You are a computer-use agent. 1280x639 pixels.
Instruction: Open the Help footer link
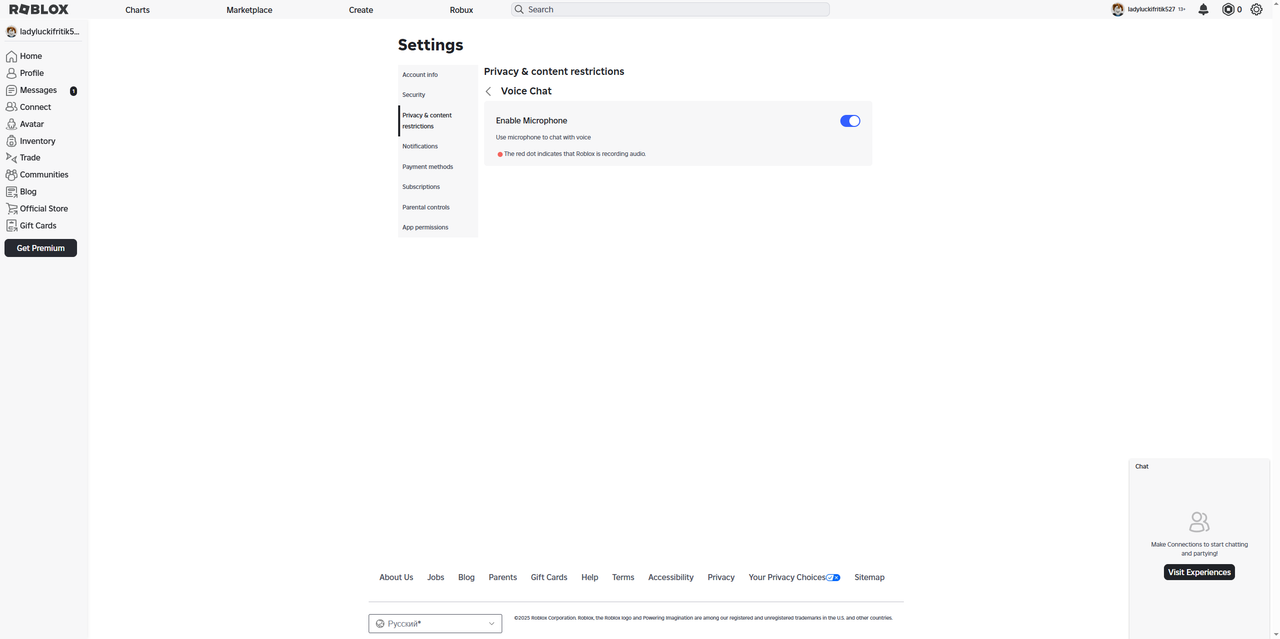(x=590, y=577)
